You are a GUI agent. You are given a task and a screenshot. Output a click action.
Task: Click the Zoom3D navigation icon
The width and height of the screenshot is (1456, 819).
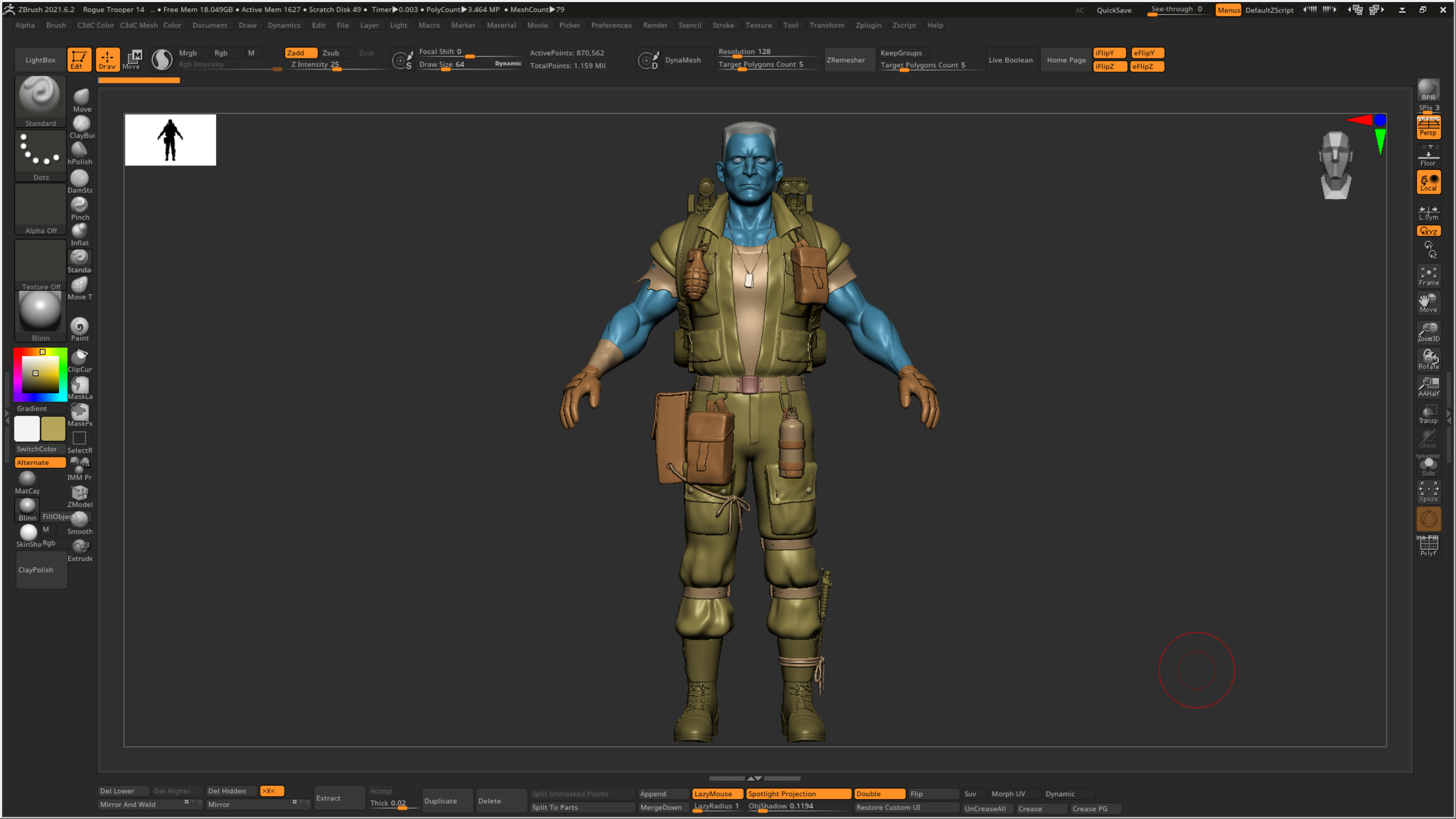1428,332
